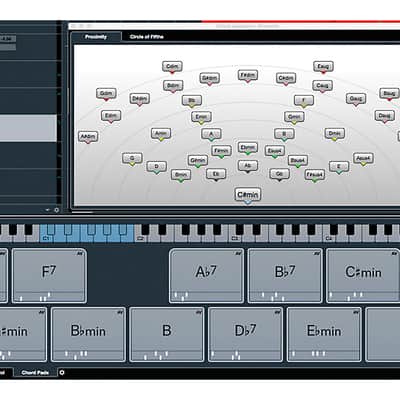Pick the Emin chord suggestion bubble
Screen dimensions: 400x400
(201, 117)
